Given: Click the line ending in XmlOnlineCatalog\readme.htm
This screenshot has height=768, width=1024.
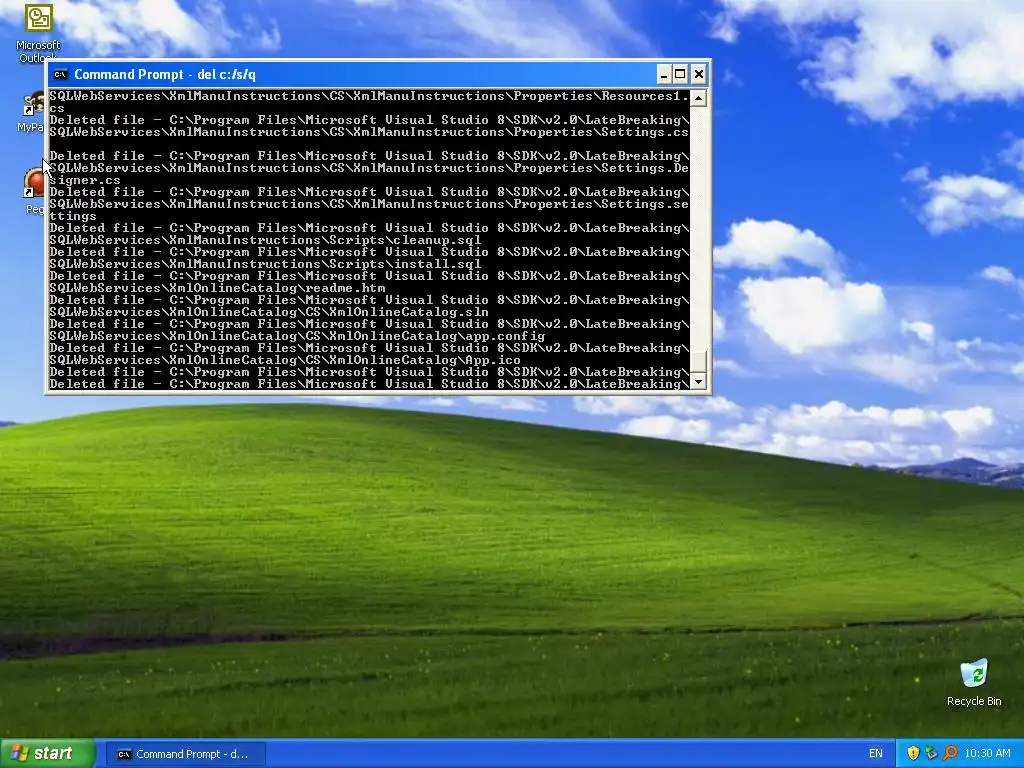Looking at the screenshot, I should 217,288.
